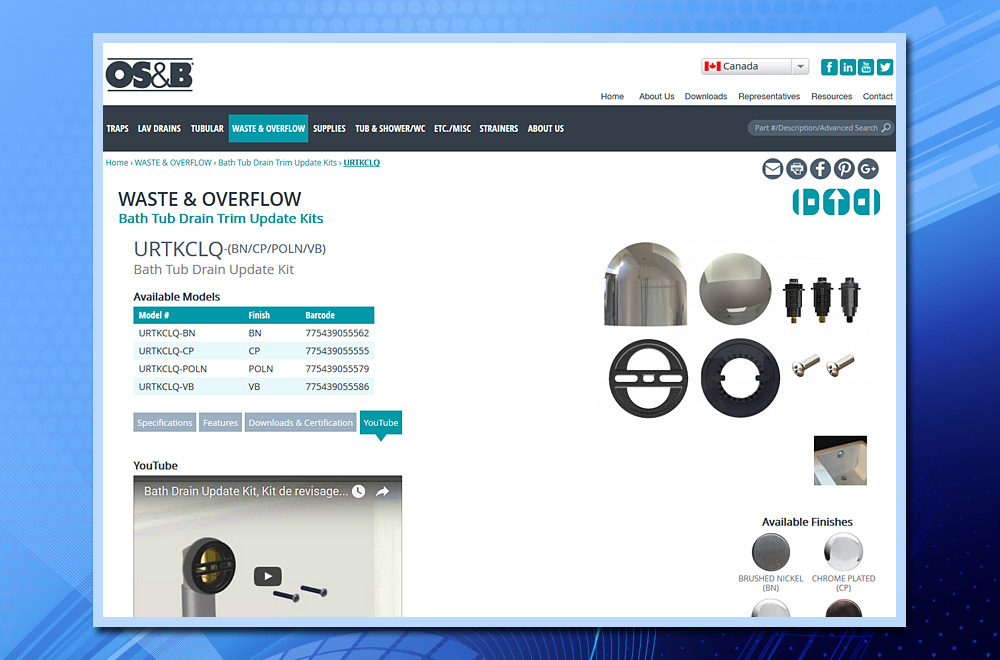
Task: Click Home in the breadcrumb trail
Action: click(x=117, y=163)
